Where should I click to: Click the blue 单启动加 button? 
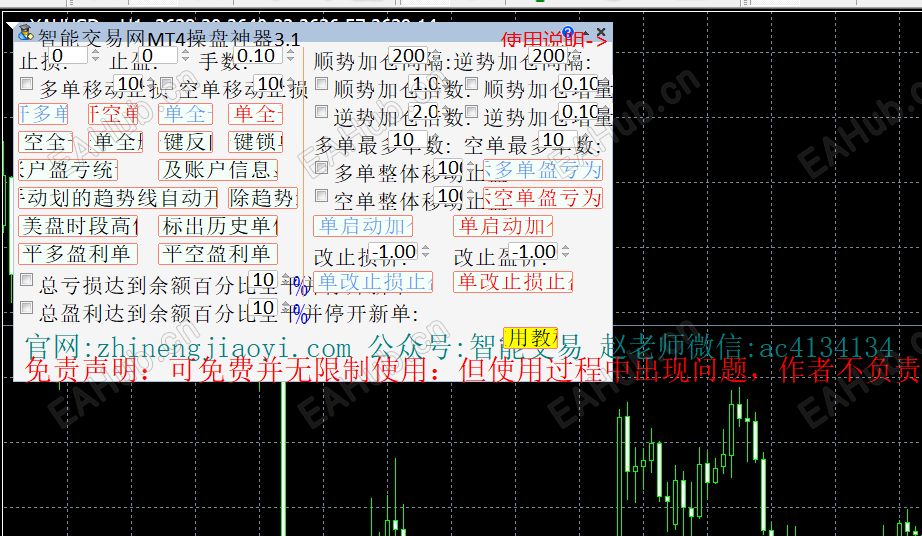pos(363,226)
